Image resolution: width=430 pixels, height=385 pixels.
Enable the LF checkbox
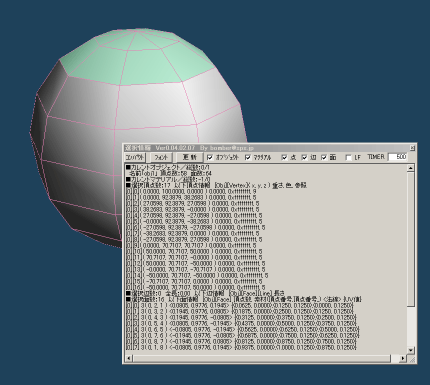coord(349,157)
